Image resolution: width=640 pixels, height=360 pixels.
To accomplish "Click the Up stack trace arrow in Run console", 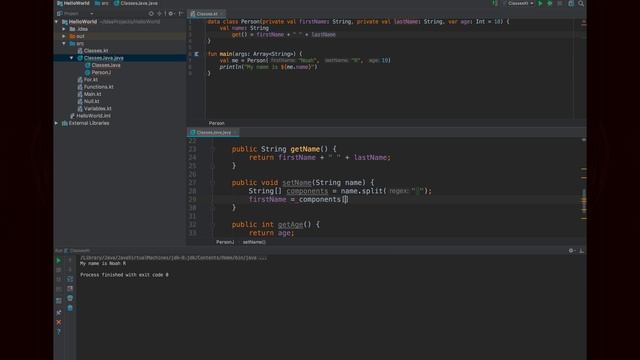I will click(70, 260).
